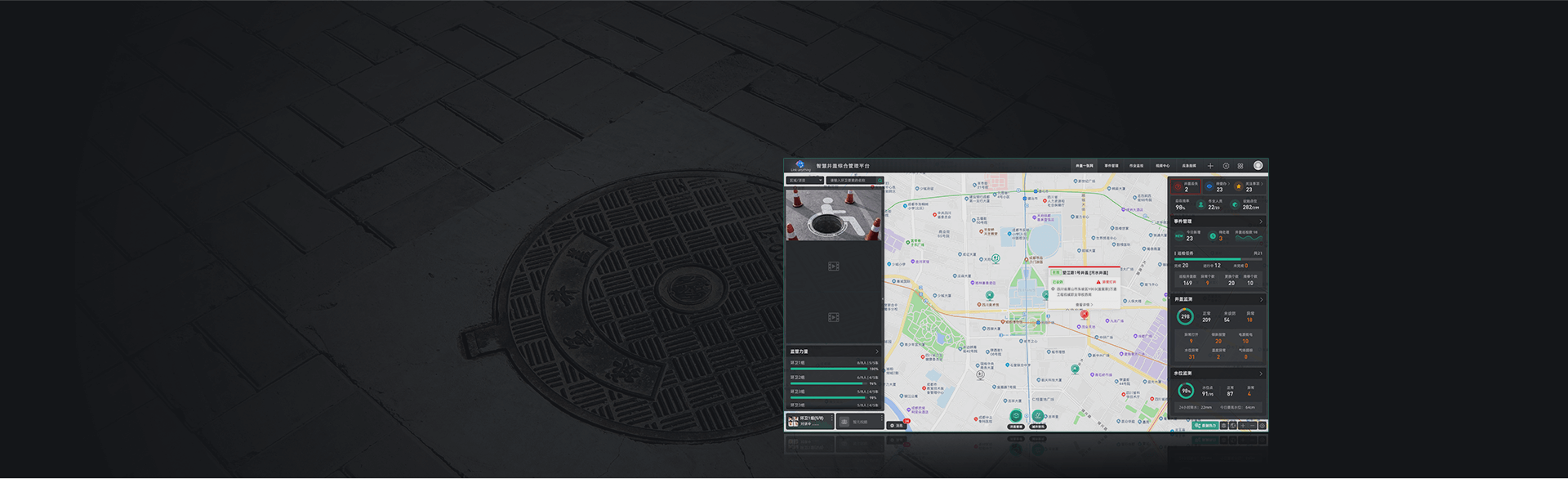Select the last tab before plus icon
This screenshot has height=479, width=1568.
1189,166
